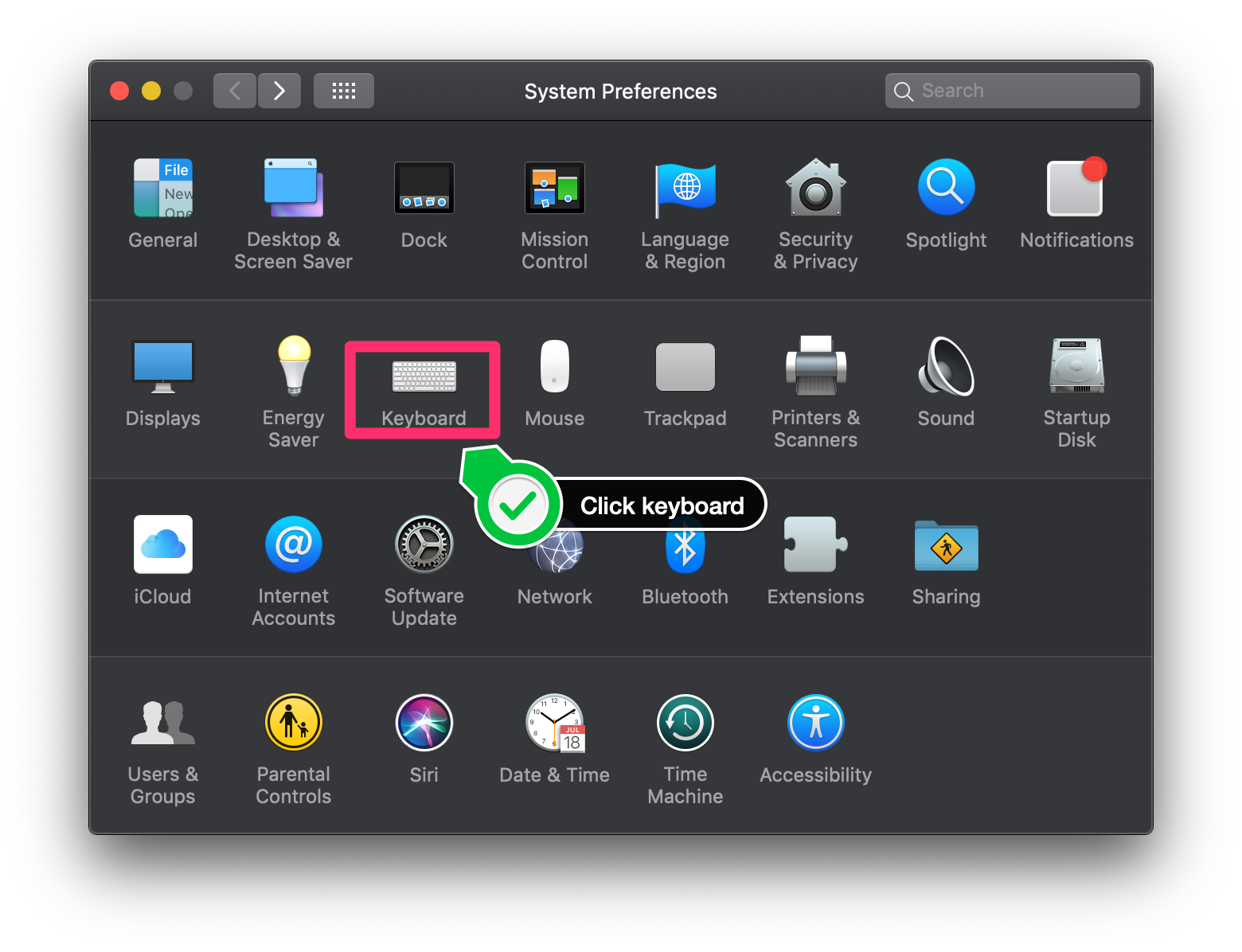Screen dimensions: 1242x952
Task: Click the Search field in title bar
Action: pos(1012,91)
